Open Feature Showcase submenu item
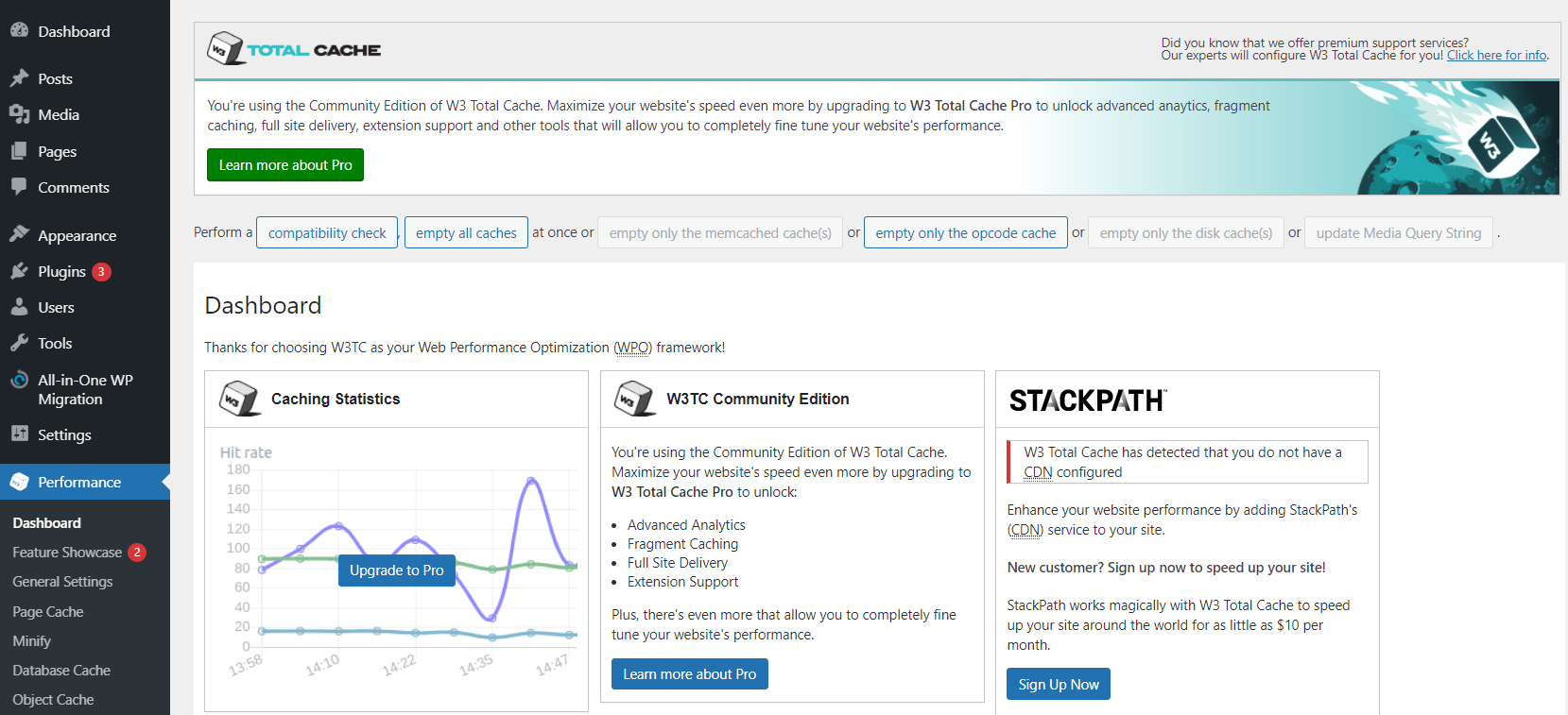This screenshot has height=715, width=1568. point(67,553)
